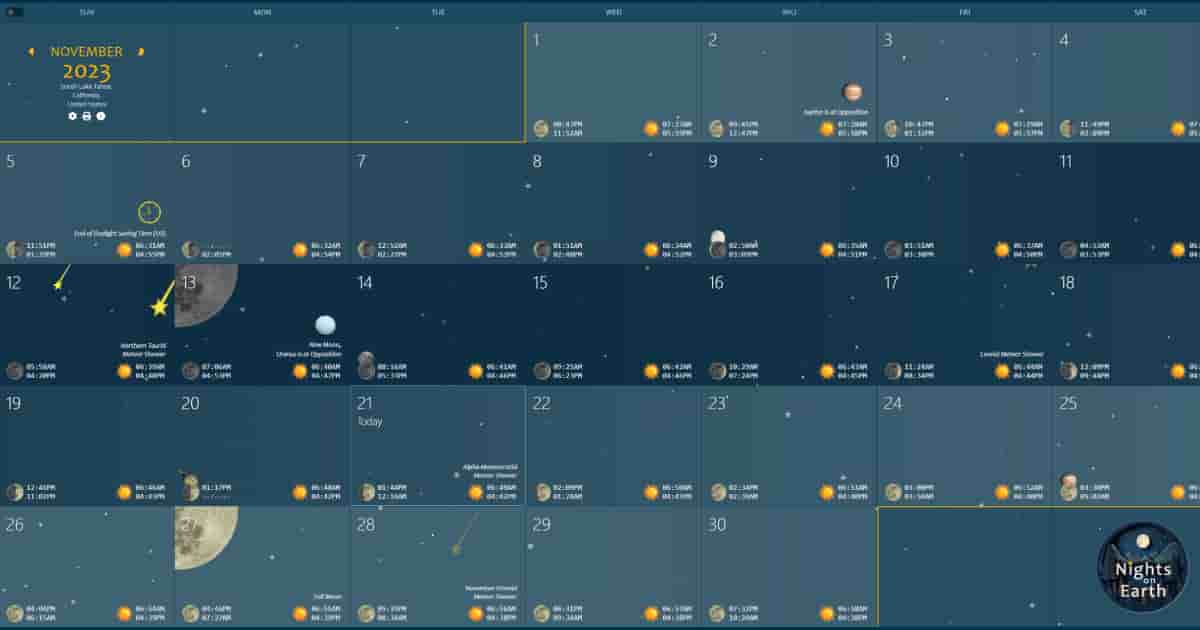The height and width of the screenshot is (630, 1200).
Task: Advance to next month with right arrow
Action: tap(142, 51)
